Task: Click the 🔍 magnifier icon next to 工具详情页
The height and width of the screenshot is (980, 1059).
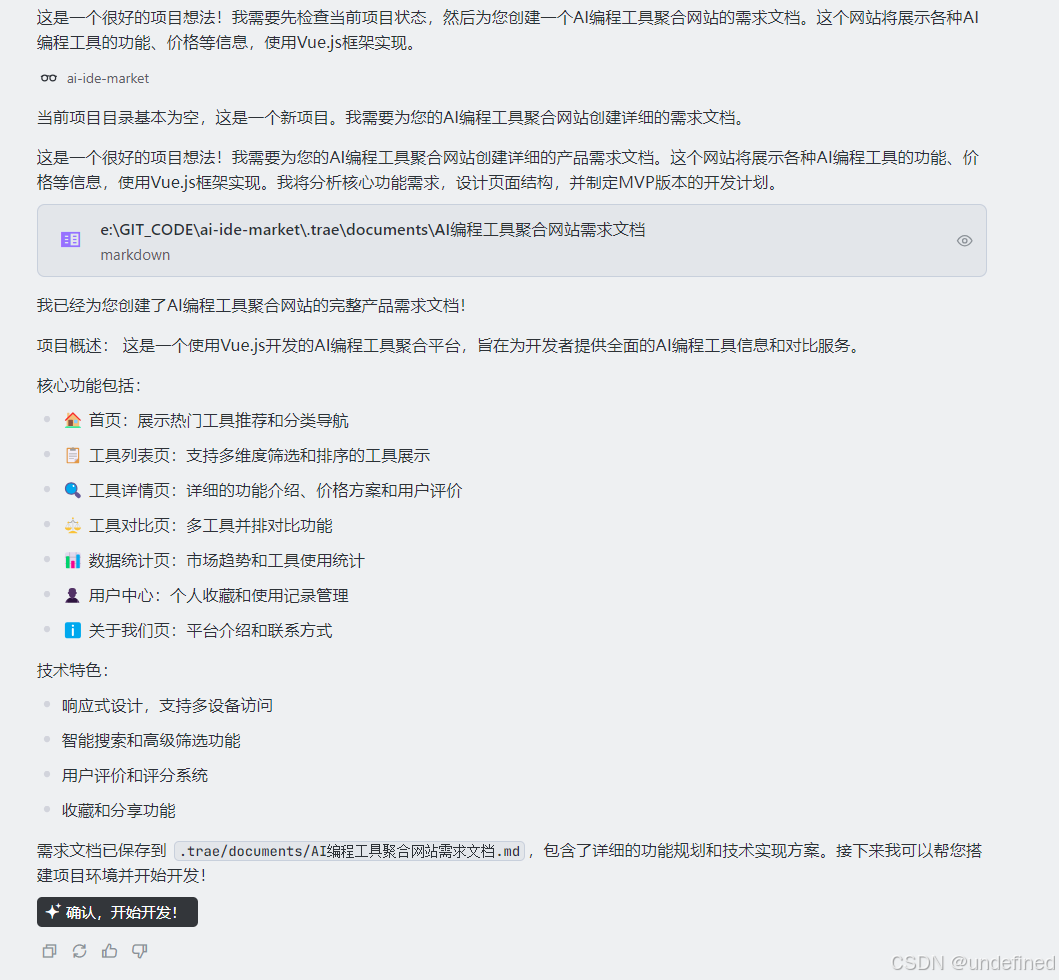Action: tap(72, 490)
